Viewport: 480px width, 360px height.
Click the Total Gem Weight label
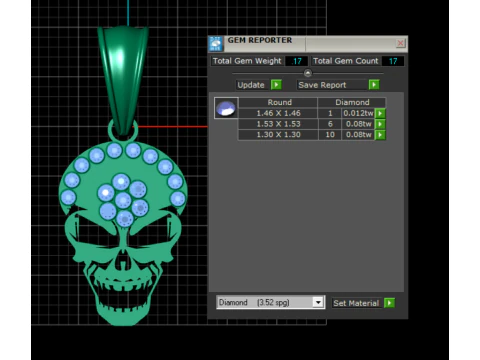[x=247, y=61]
